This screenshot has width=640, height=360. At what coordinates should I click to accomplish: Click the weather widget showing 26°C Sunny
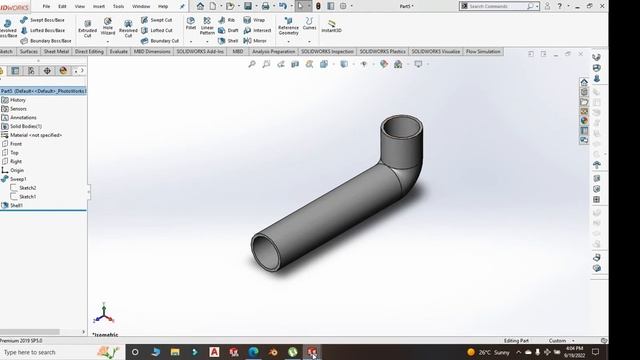tap(488, 352)
